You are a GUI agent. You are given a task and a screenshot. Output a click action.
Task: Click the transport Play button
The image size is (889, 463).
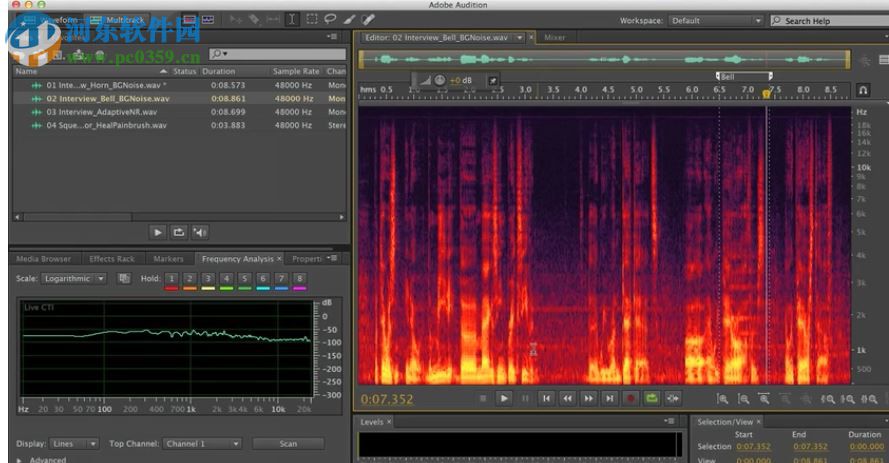[x=504, y=398]
